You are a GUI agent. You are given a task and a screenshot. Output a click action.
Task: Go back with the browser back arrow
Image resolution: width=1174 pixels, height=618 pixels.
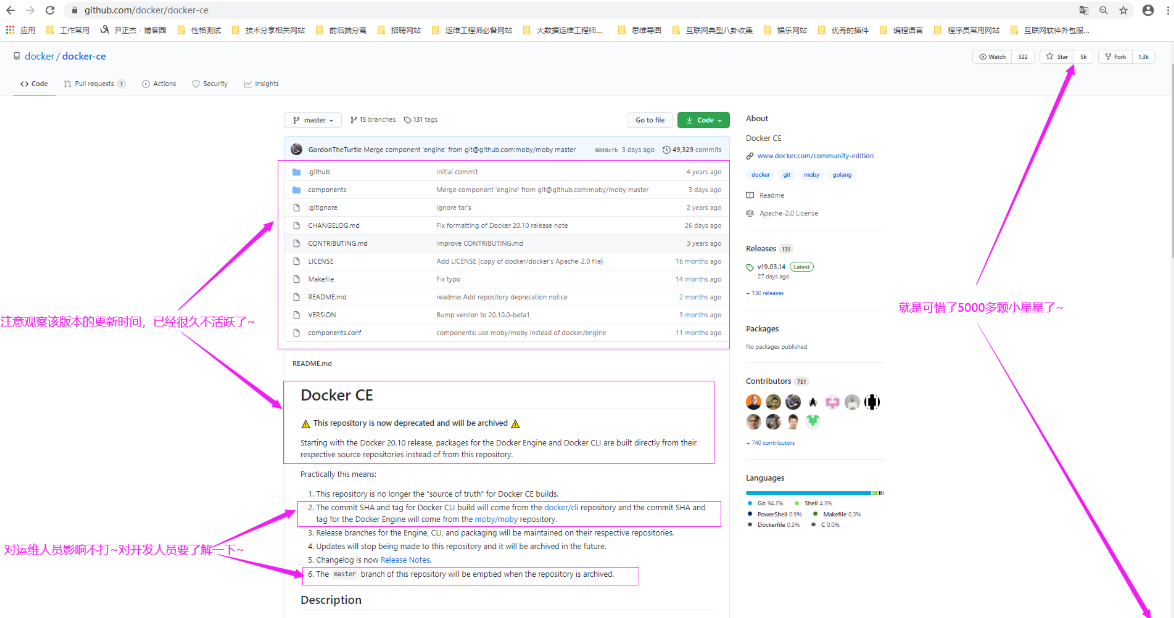click(10, 10)
